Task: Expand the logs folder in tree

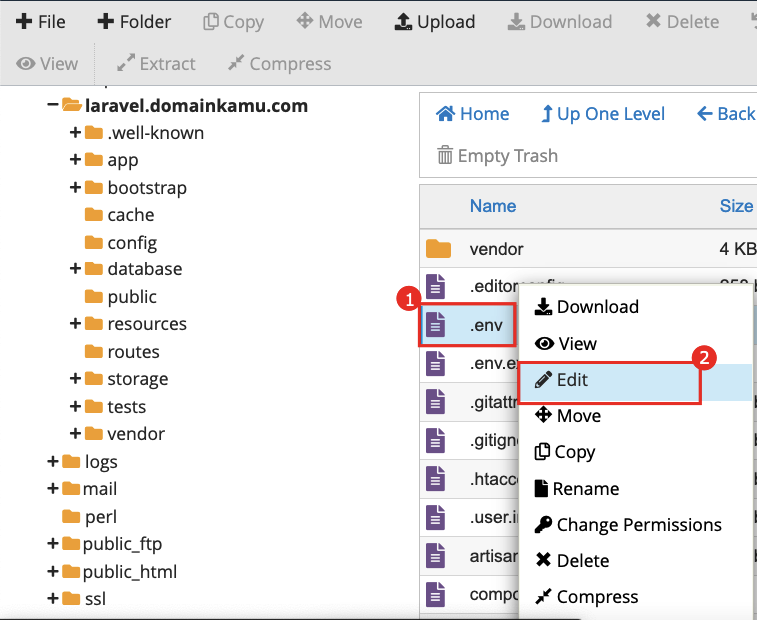Action: tap(53, 462)
